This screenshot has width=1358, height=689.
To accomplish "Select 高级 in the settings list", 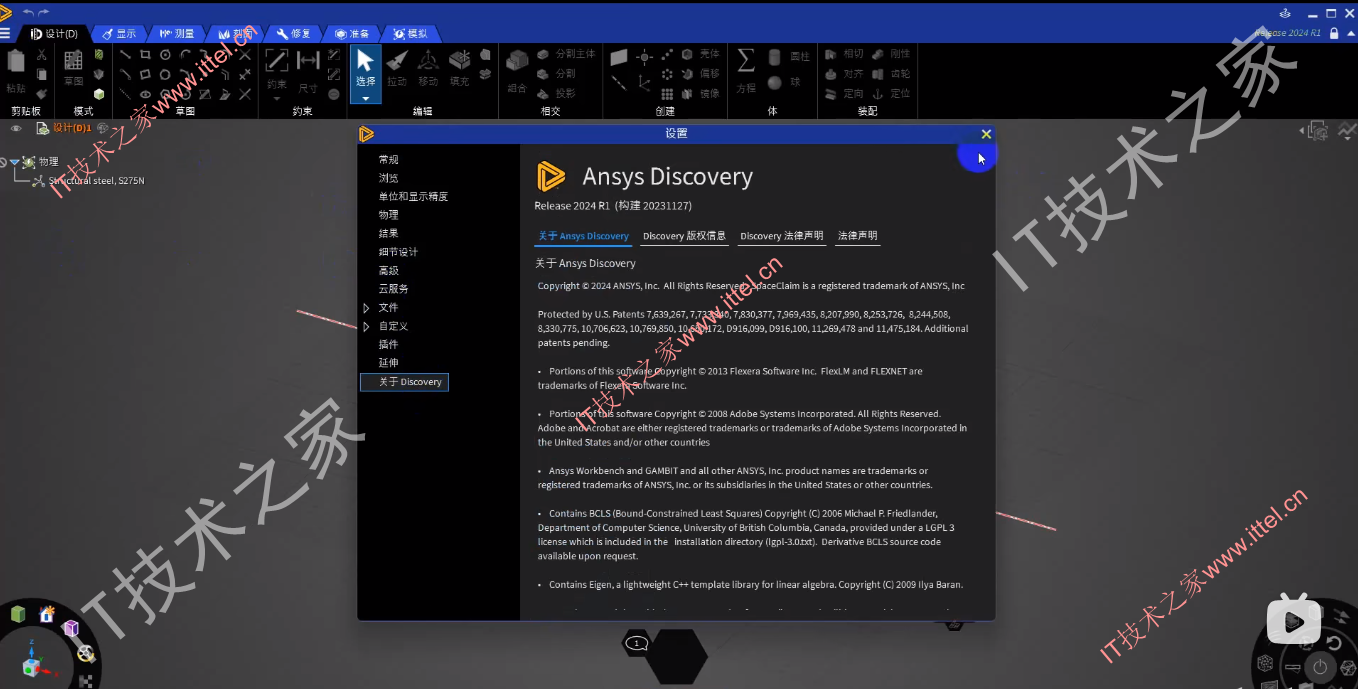I will point(388,270).
